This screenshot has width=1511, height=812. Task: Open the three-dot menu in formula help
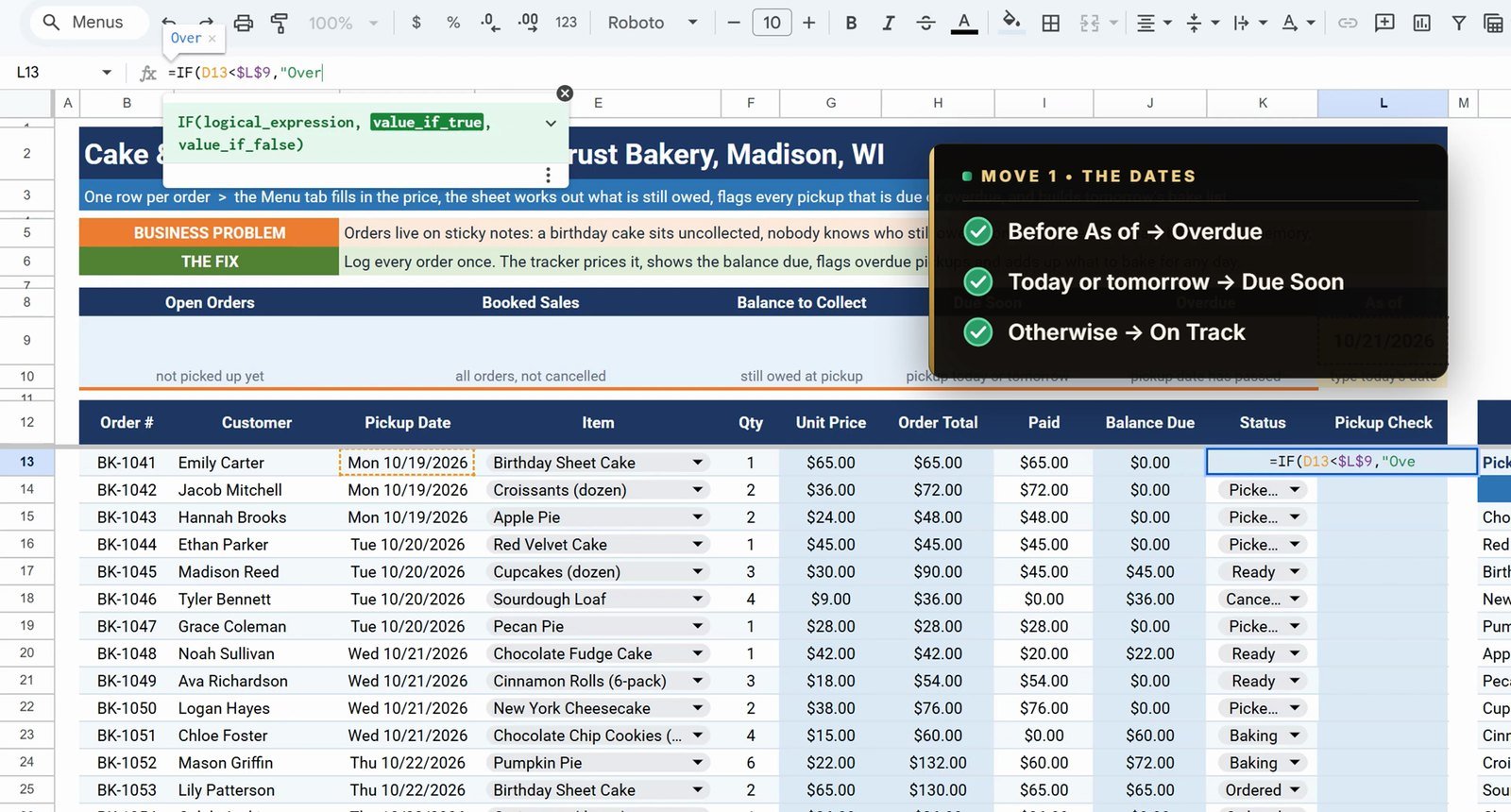tap(548, 175)
